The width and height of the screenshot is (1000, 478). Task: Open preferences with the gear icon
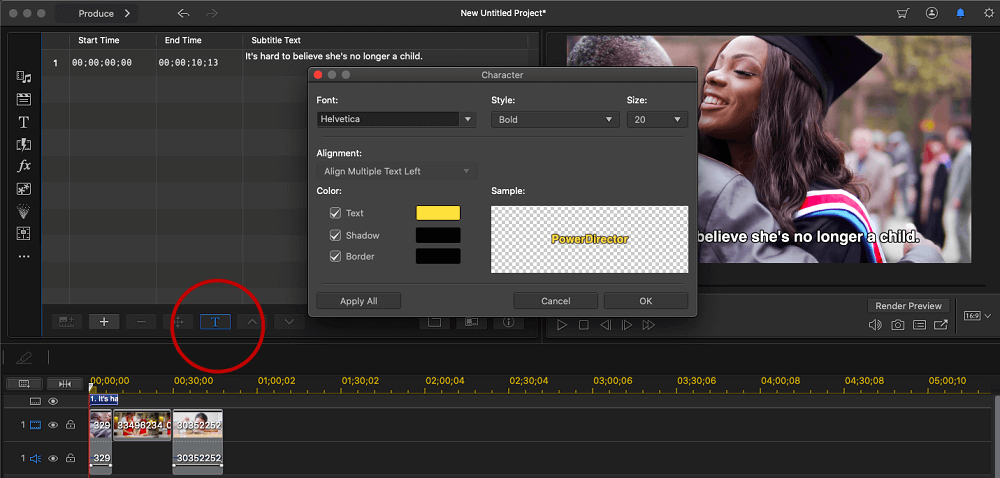pyautogui.click(x=989, y=13)
